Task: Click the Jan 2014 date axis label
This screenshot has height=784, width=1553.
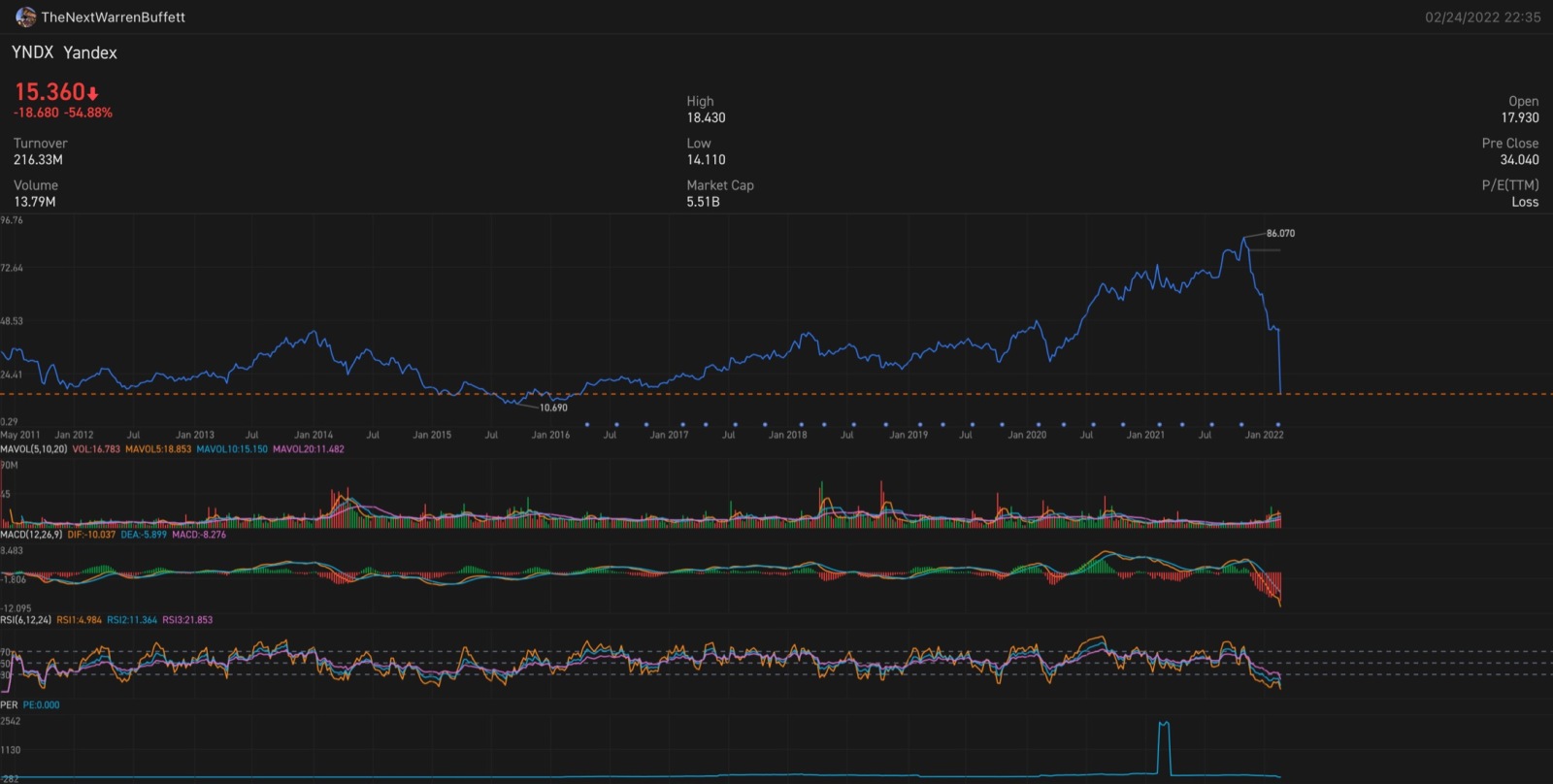Action: pos(314,435)
